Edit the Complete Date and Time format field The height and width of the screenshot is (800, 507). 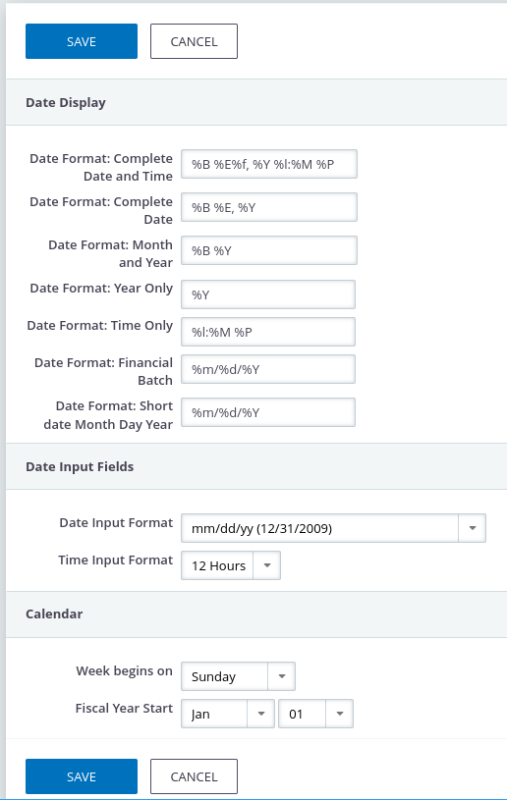coord(269,164)
